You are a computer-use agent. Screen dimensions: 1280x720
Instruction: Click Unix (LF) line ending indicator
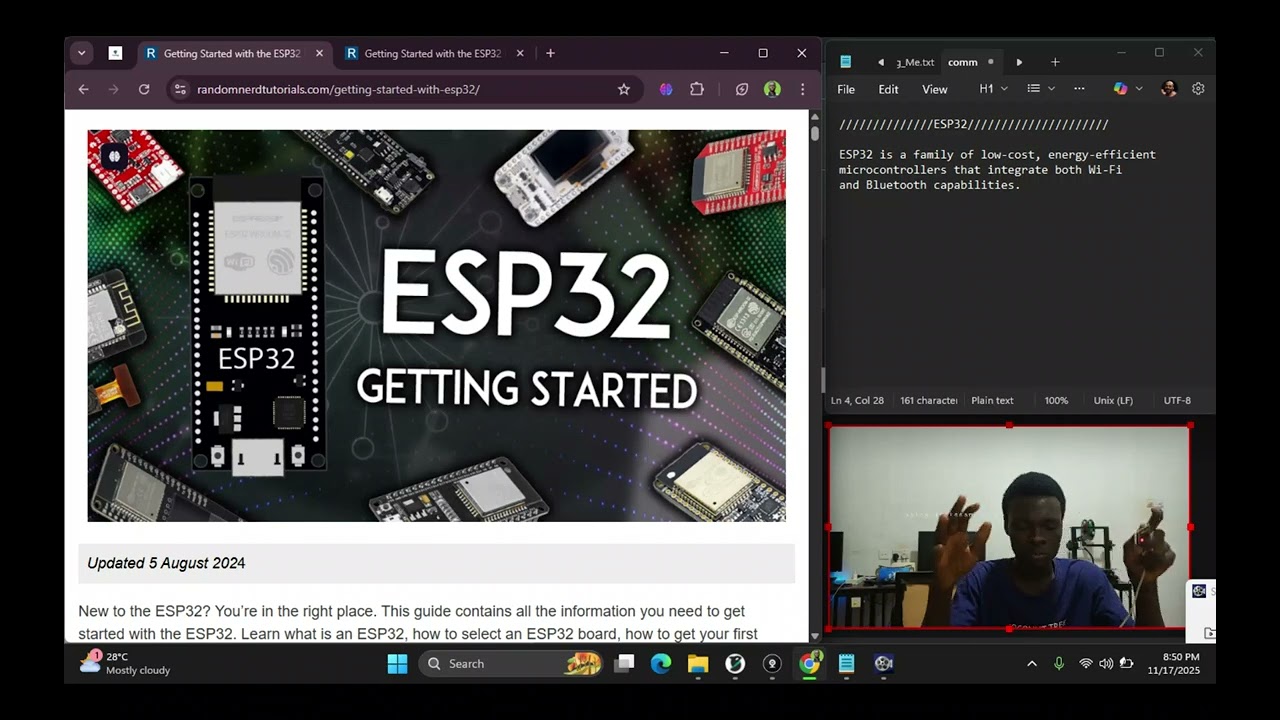click(1113, 400)
